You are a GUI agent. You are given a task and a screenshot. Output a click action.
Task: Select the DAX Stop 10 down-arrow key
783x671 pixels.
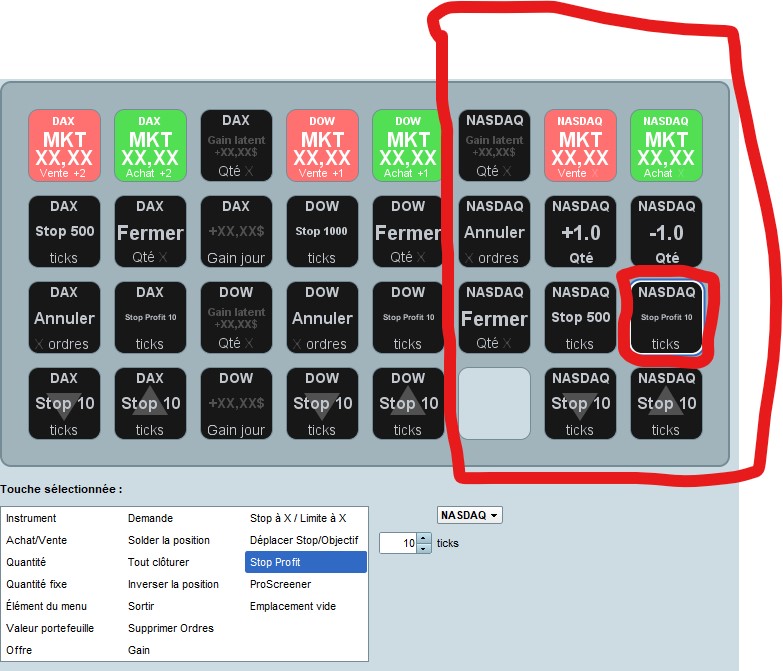point(64,403)
